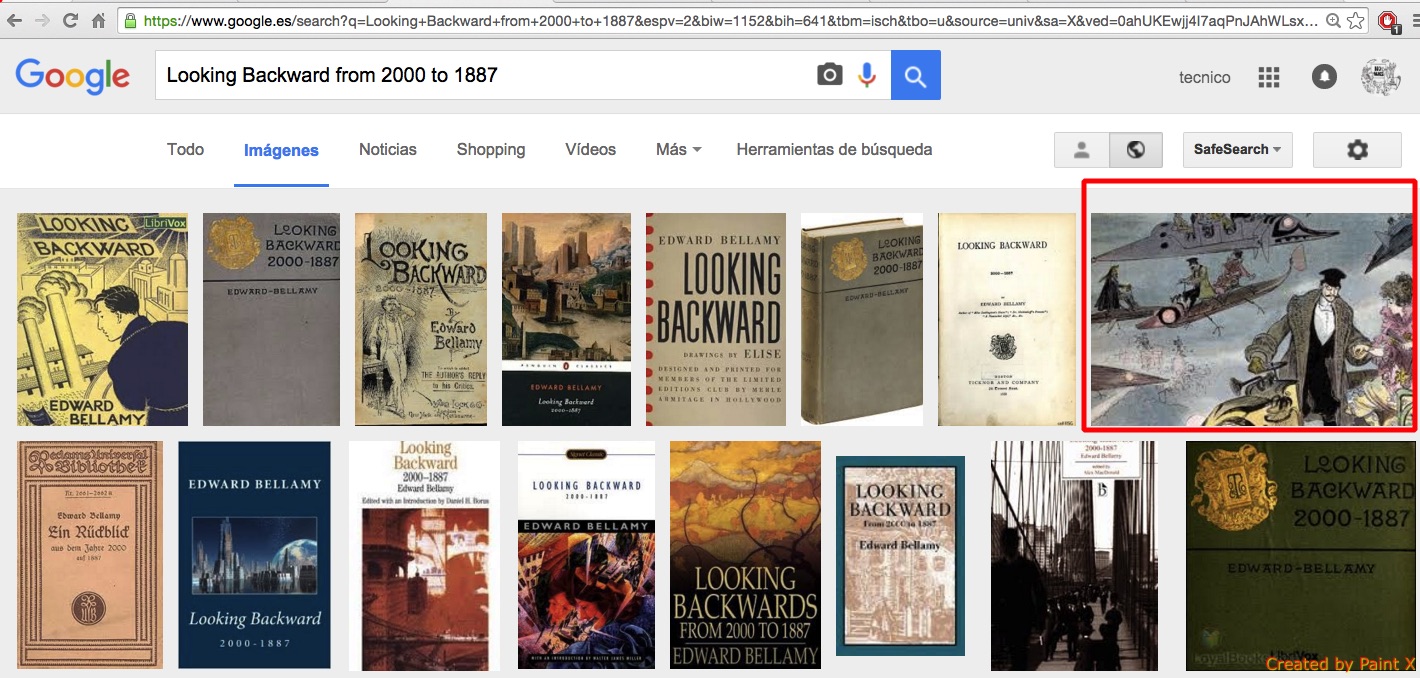Switch to private results person toggle
Viewport: 1420px width, 678px height.
(1081, 150)
